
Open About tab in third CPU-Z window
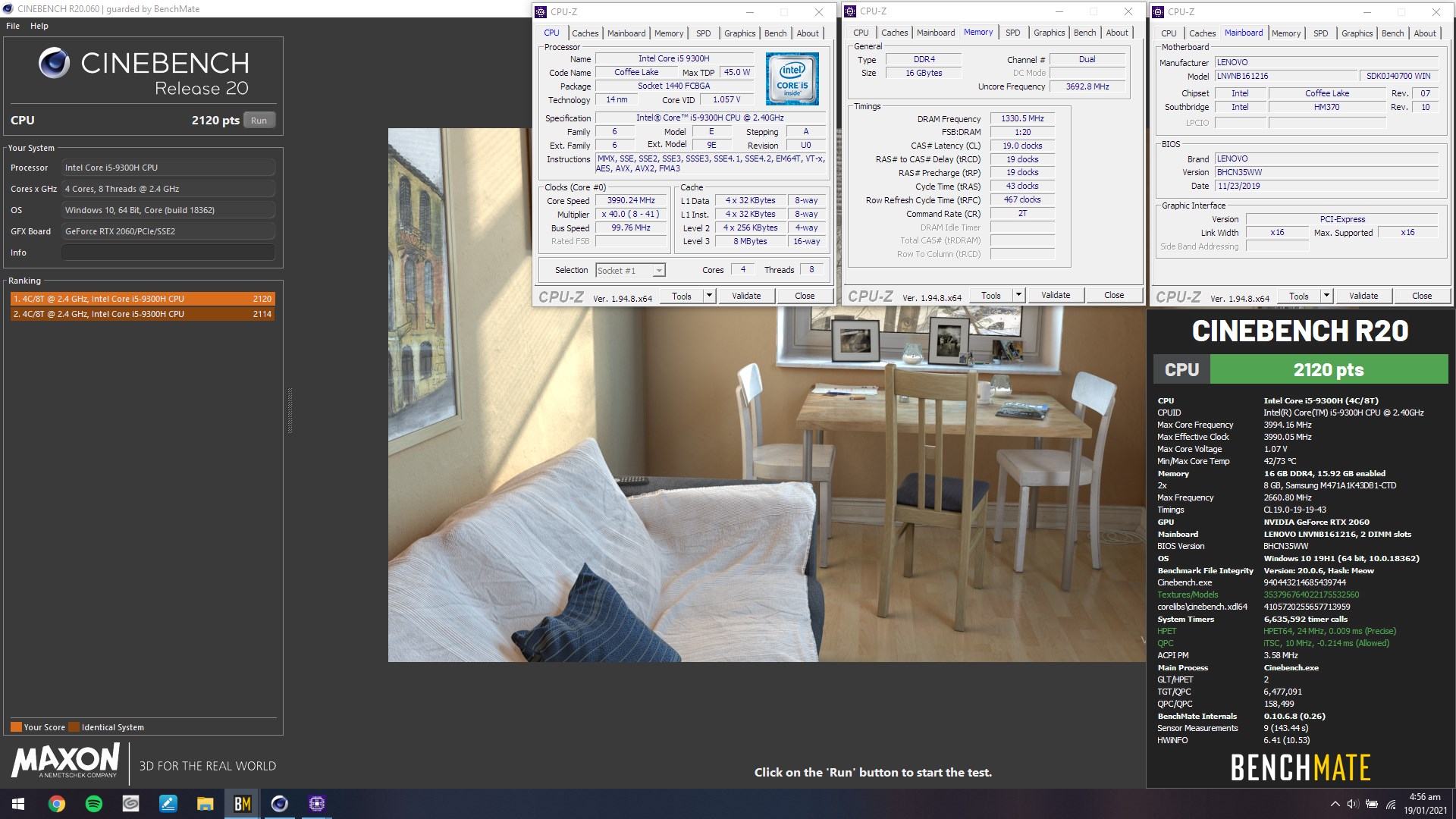(1425, 33)
